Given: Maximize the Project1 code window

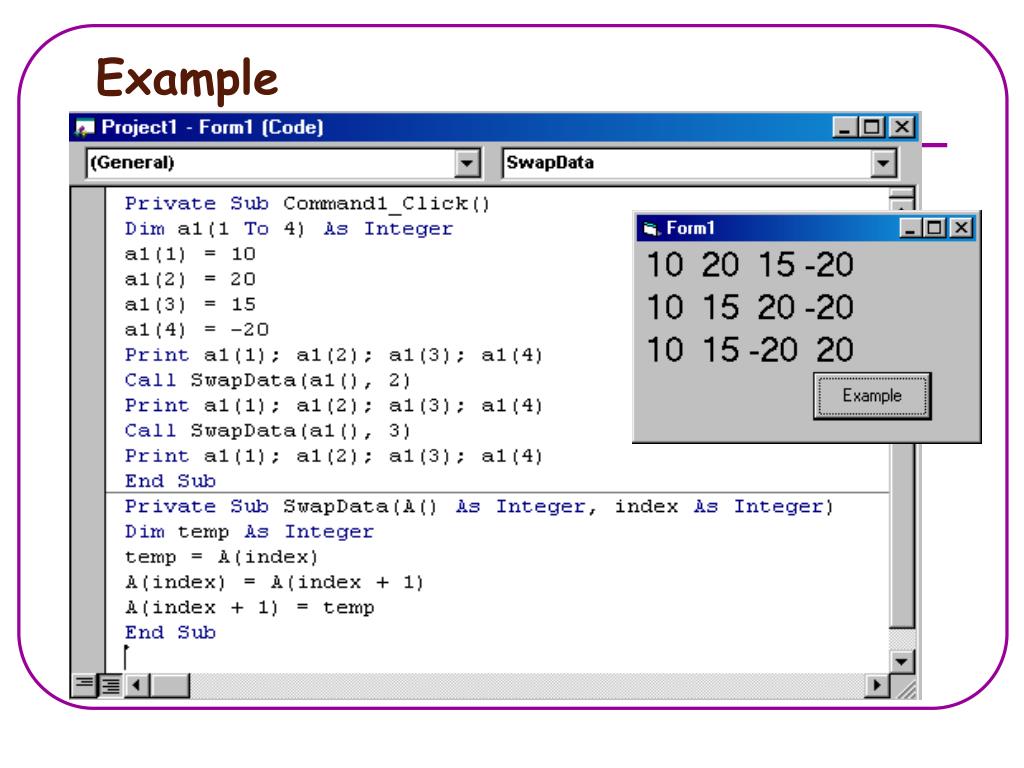Looking at the screenshot, I should pos(872,127).
